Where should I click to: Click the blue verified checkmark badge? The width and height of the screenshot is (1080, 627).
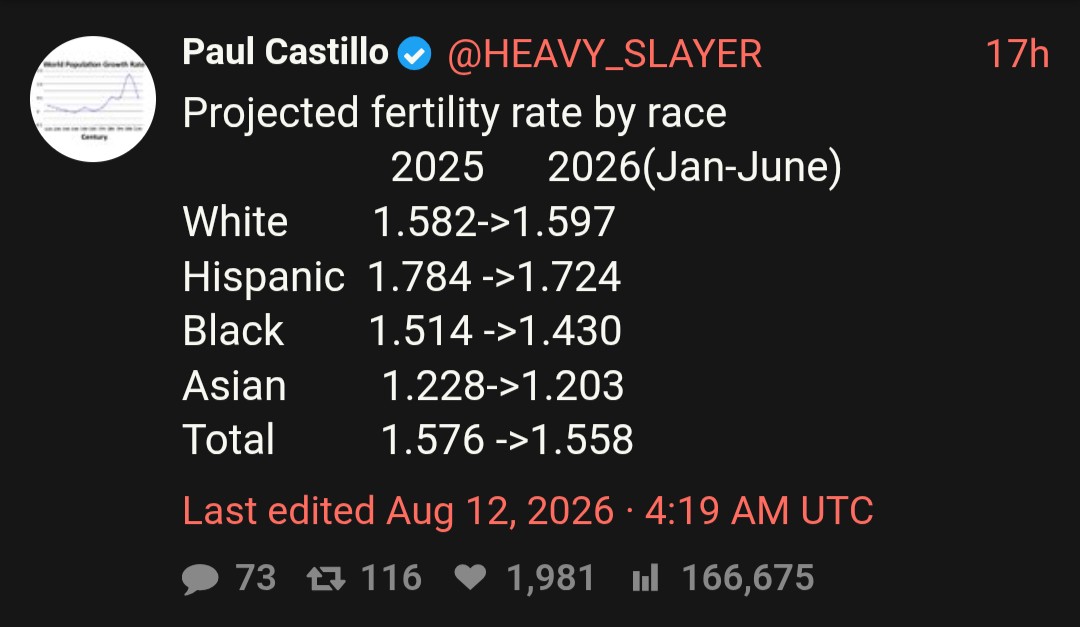pos(415,54)
